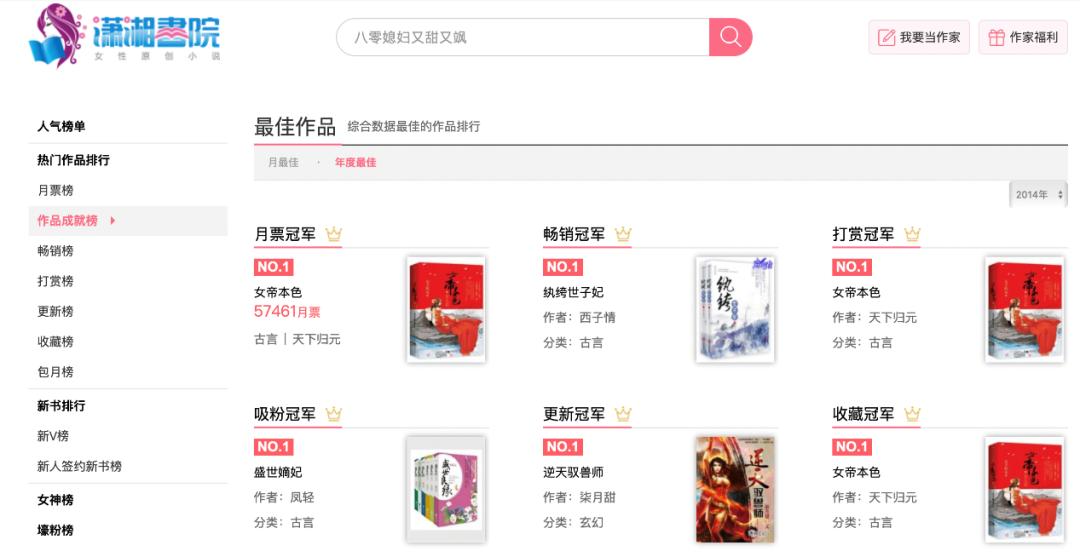Image resolution: width=1080 pixels, height=557 pixels.
Task: Click the crown icon beside 更新冠军
Action: coord(623,414)
